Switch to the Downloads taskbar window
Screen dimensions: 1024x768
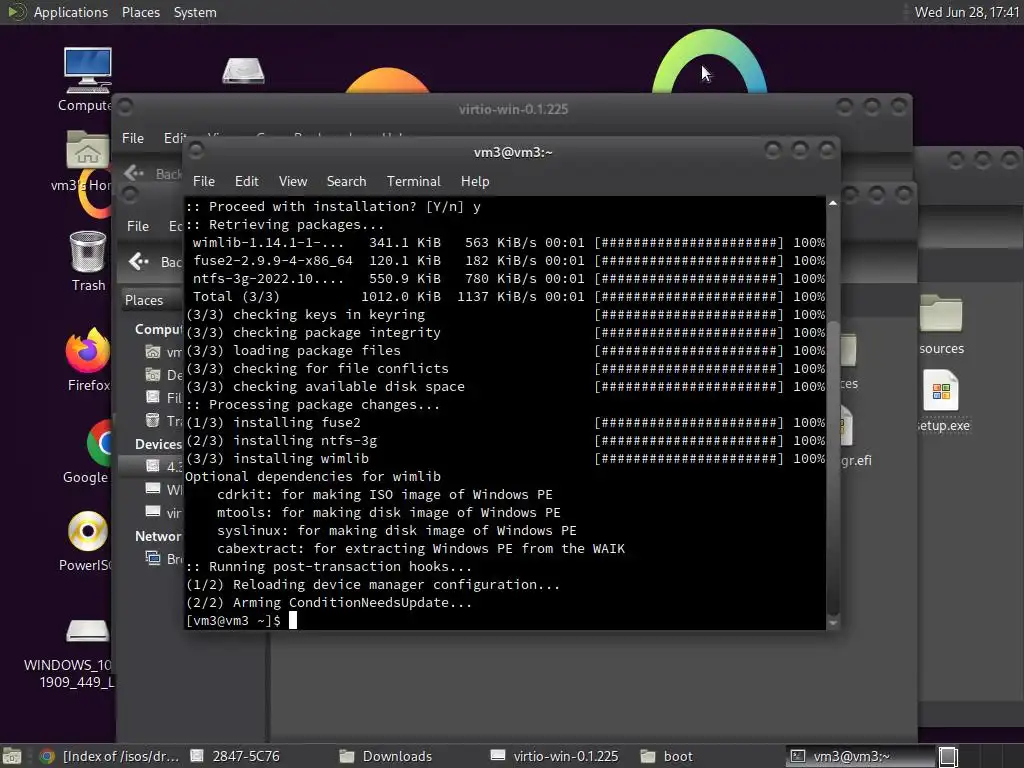[x=387, y=756]
